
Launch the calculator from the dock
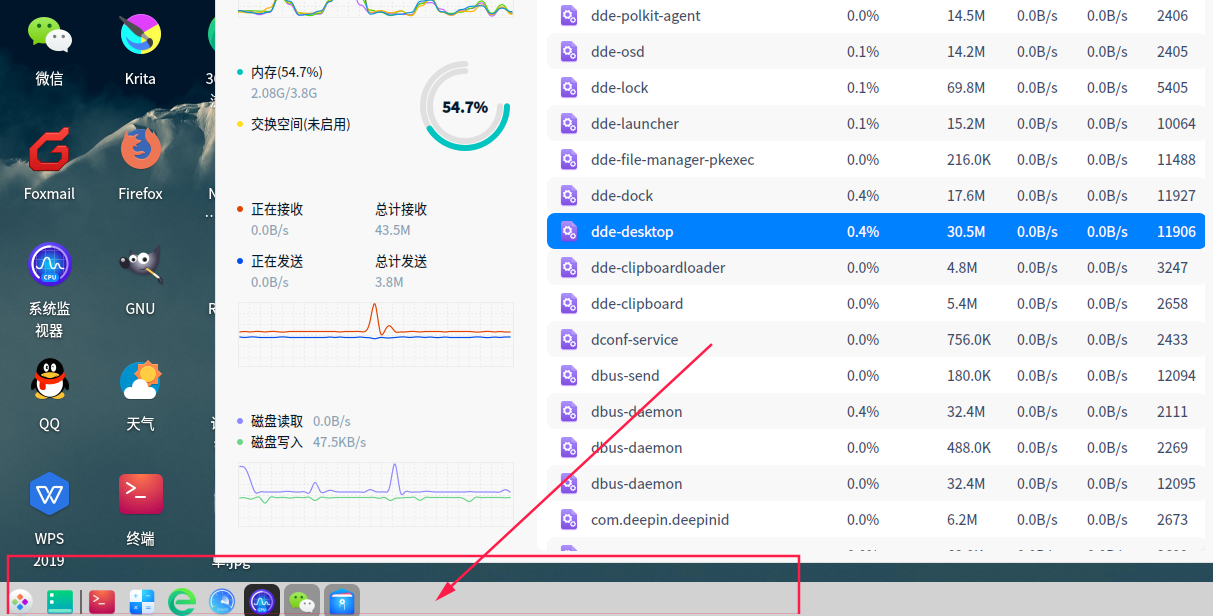click(141, 601)
